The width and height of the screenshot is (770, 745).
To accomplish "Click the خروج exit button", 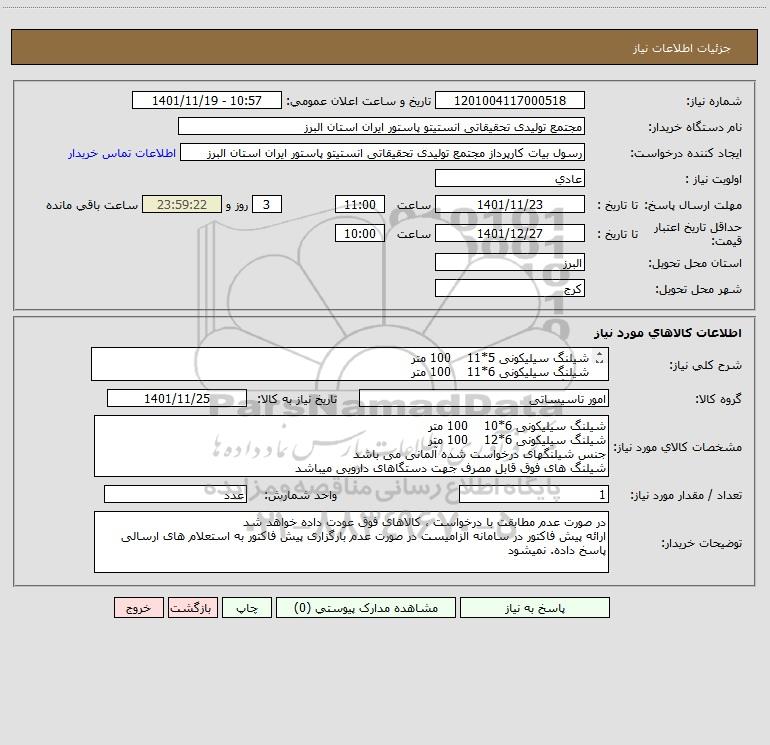I will pyautogui.click(x=138, y=607).
